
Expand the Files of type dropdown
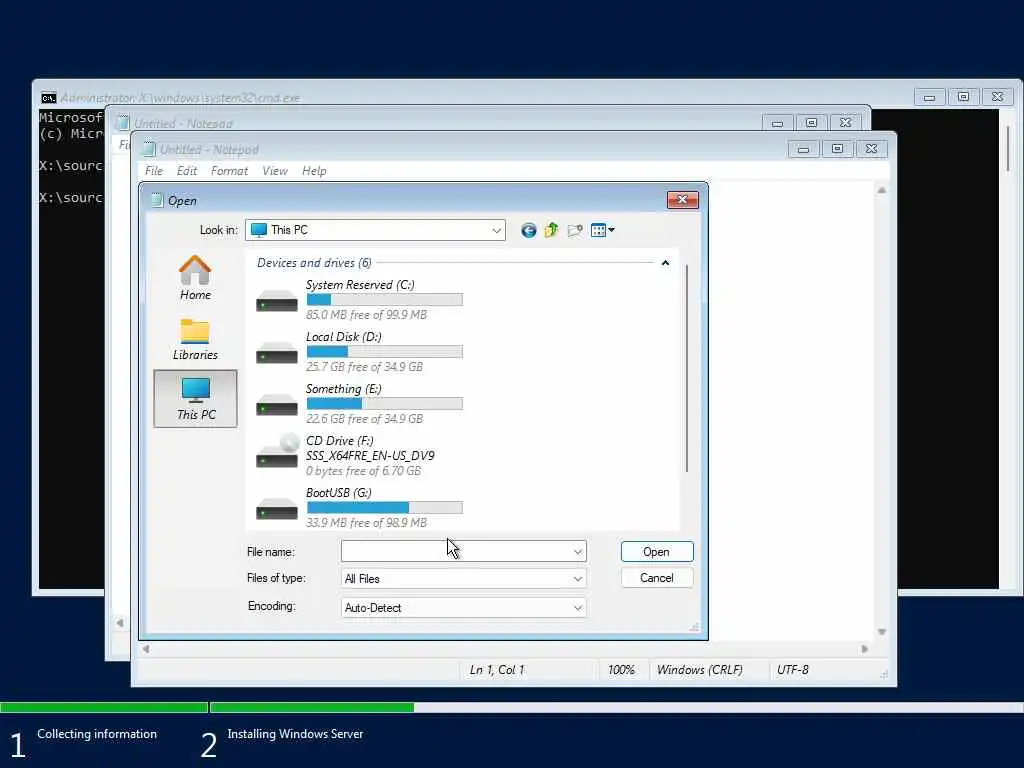coord(577,579)
